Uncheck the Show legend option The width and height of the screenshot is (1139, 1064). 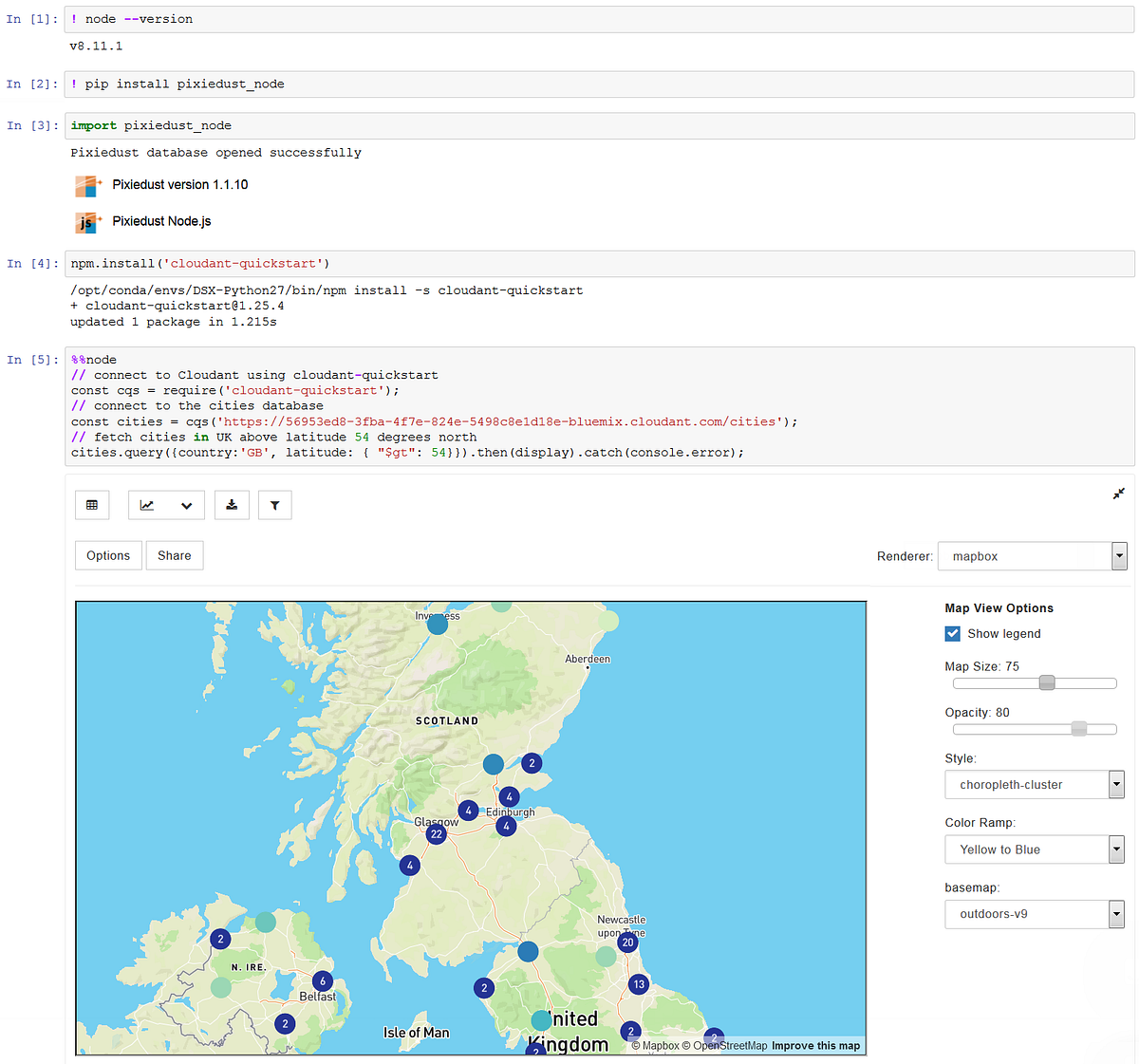(953, 633)
